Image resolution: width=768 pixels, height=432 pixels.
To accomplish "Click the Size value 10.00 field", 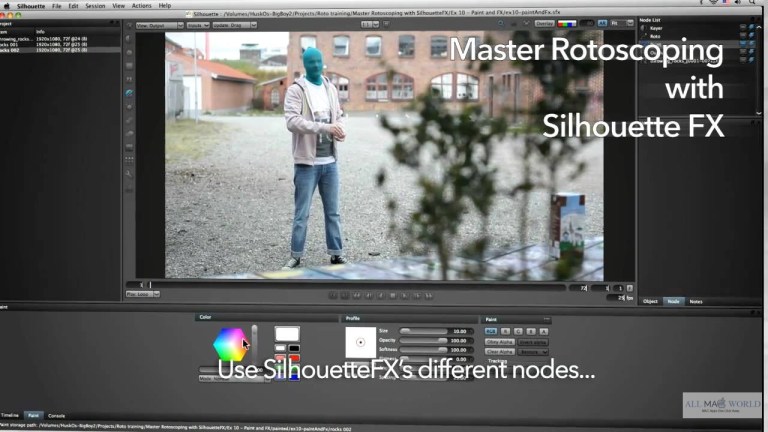I will tap(459, 332).
